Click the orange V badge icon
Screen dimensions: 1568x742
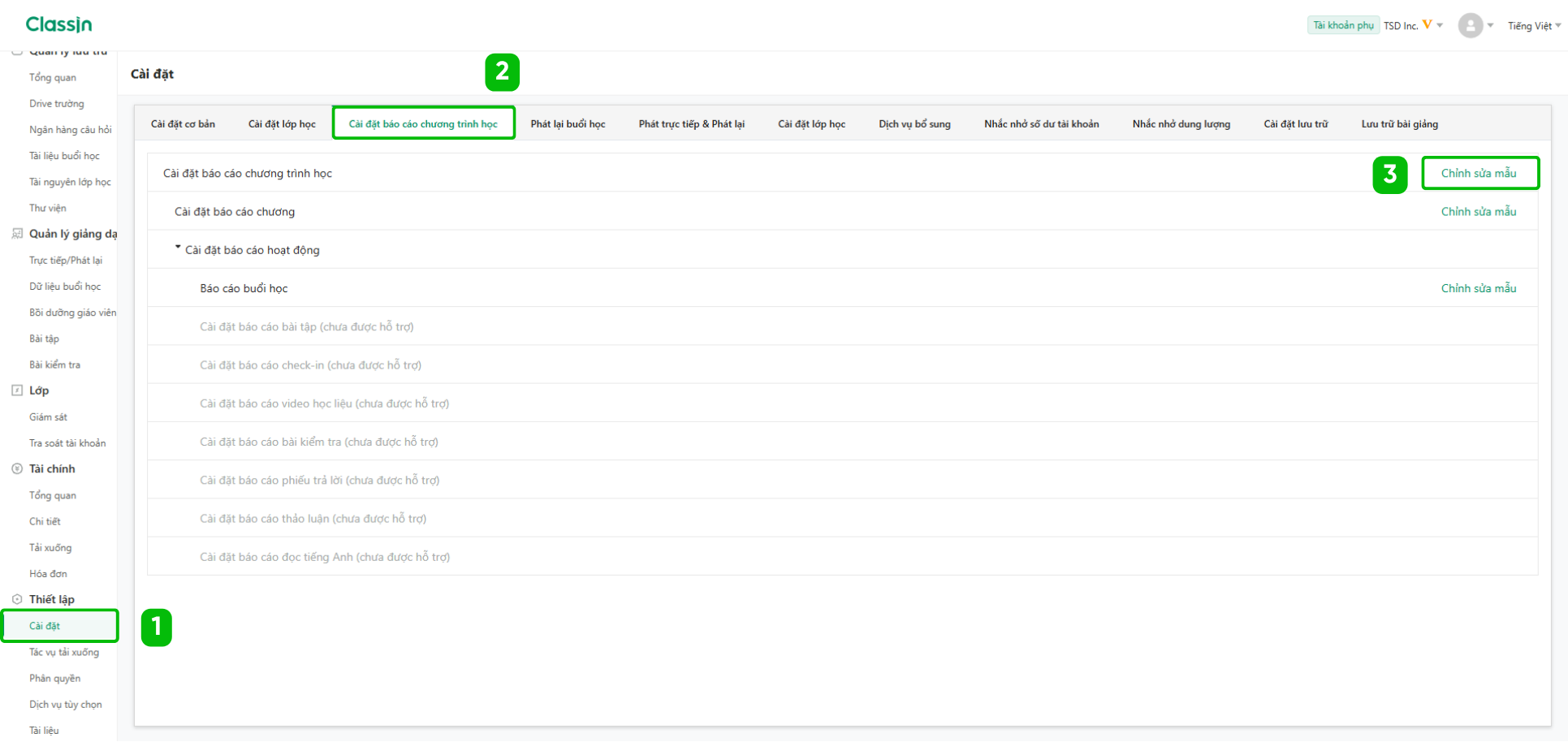pyautogui.click(x=1427, y=24)
